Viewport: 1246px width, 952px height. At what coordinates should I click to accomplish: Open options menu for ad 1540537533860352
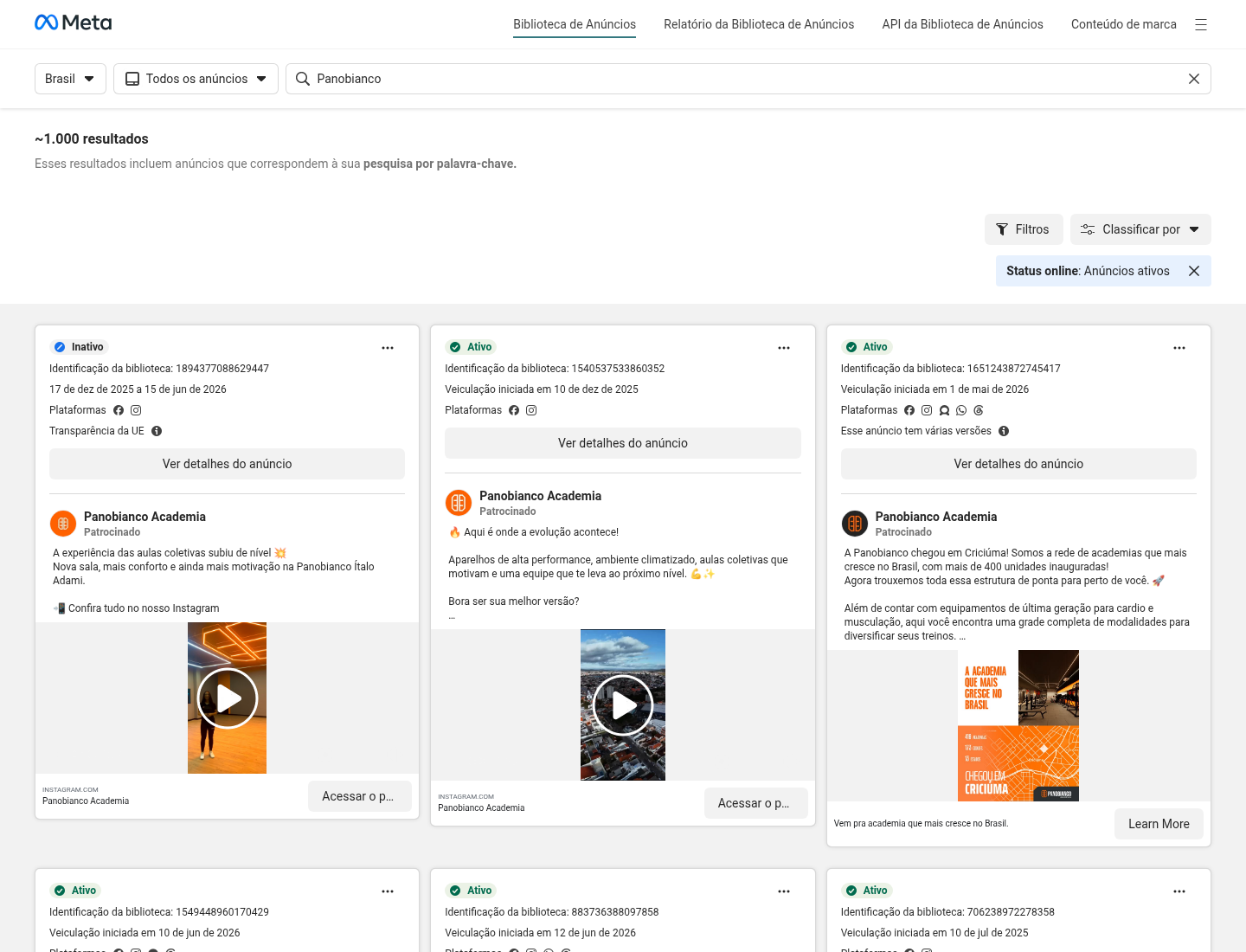coord(784,348)
